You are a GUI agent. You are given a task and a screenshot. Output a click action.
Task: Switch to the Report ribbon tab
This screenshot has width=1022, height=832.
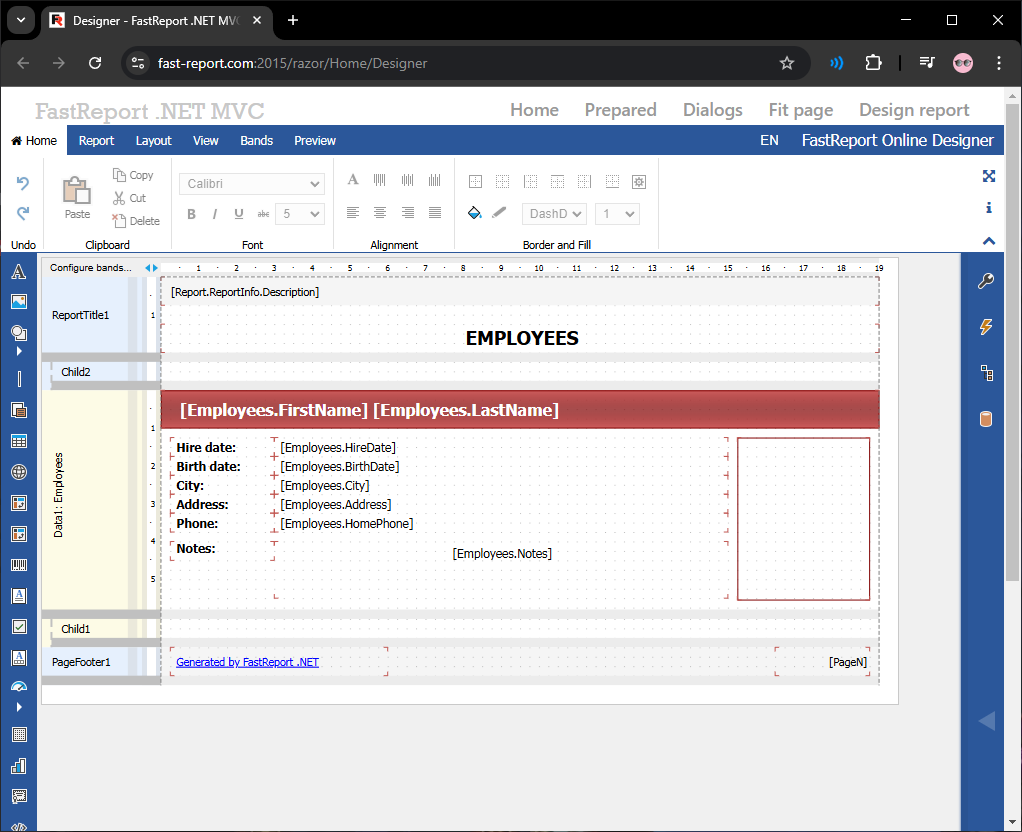coord(96,140)
